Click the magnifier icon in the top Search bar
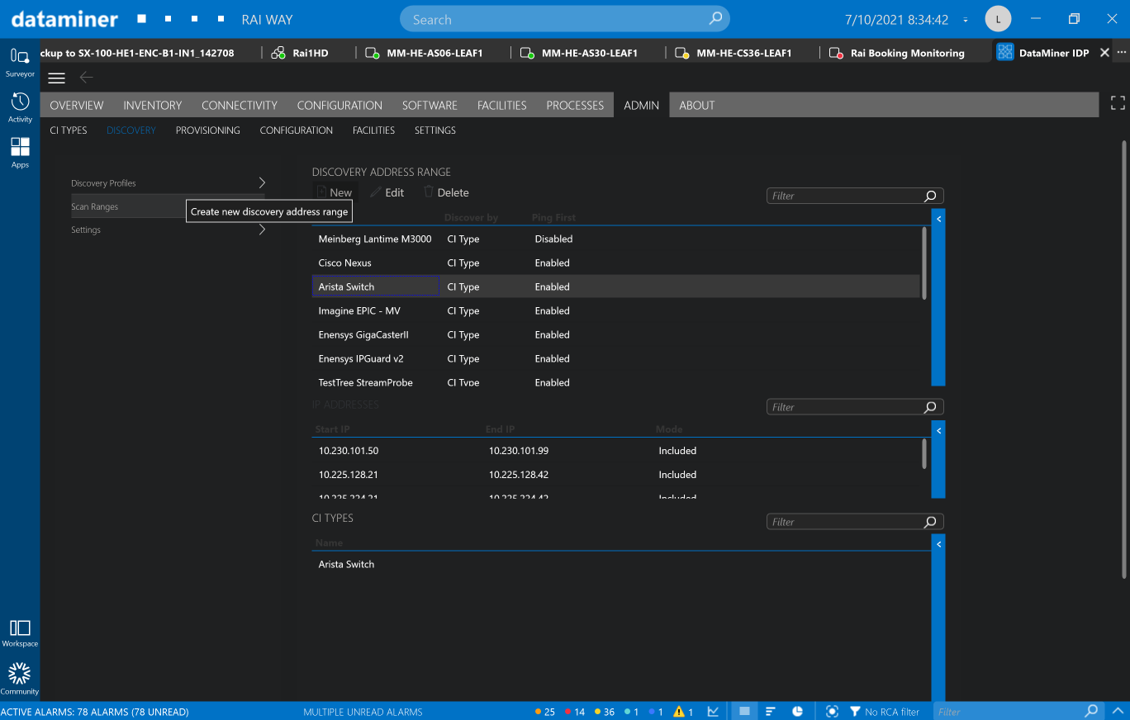 (x=715, y=19)
